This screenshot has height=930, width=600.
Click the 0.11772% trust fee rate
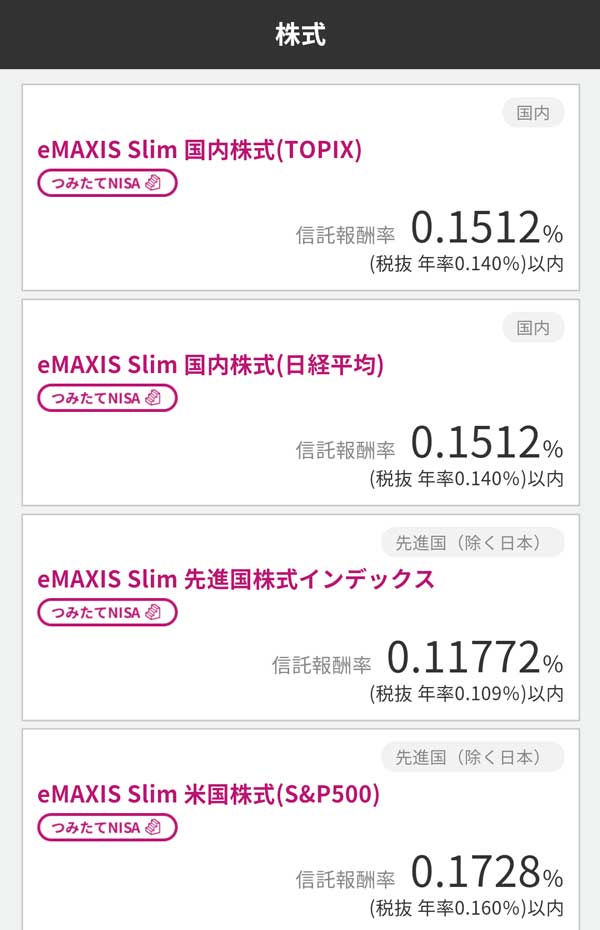point(474,659)
